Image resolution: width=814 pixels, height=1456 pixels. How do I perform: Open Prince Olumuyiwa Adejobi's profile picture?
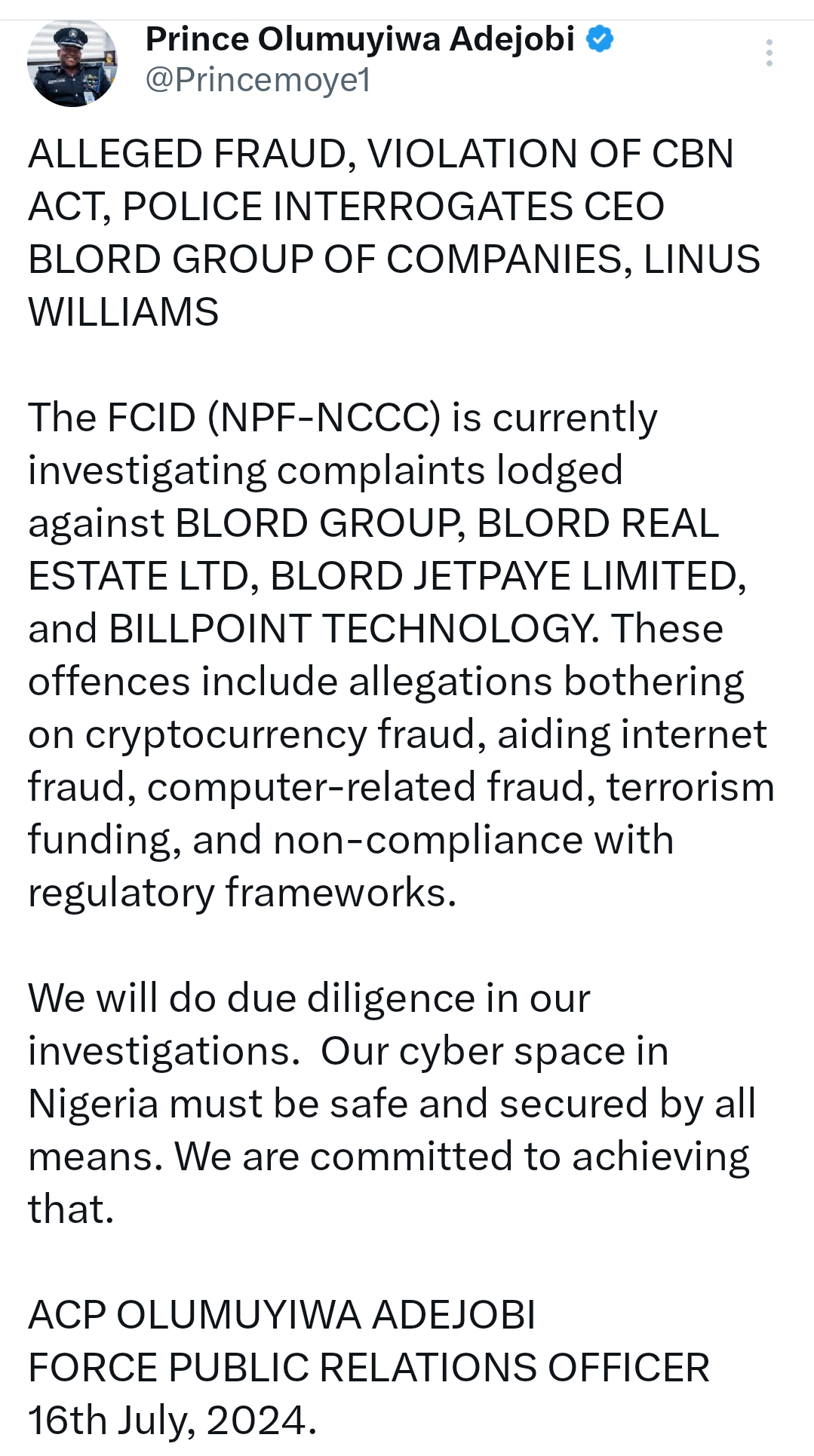(72, 63)
